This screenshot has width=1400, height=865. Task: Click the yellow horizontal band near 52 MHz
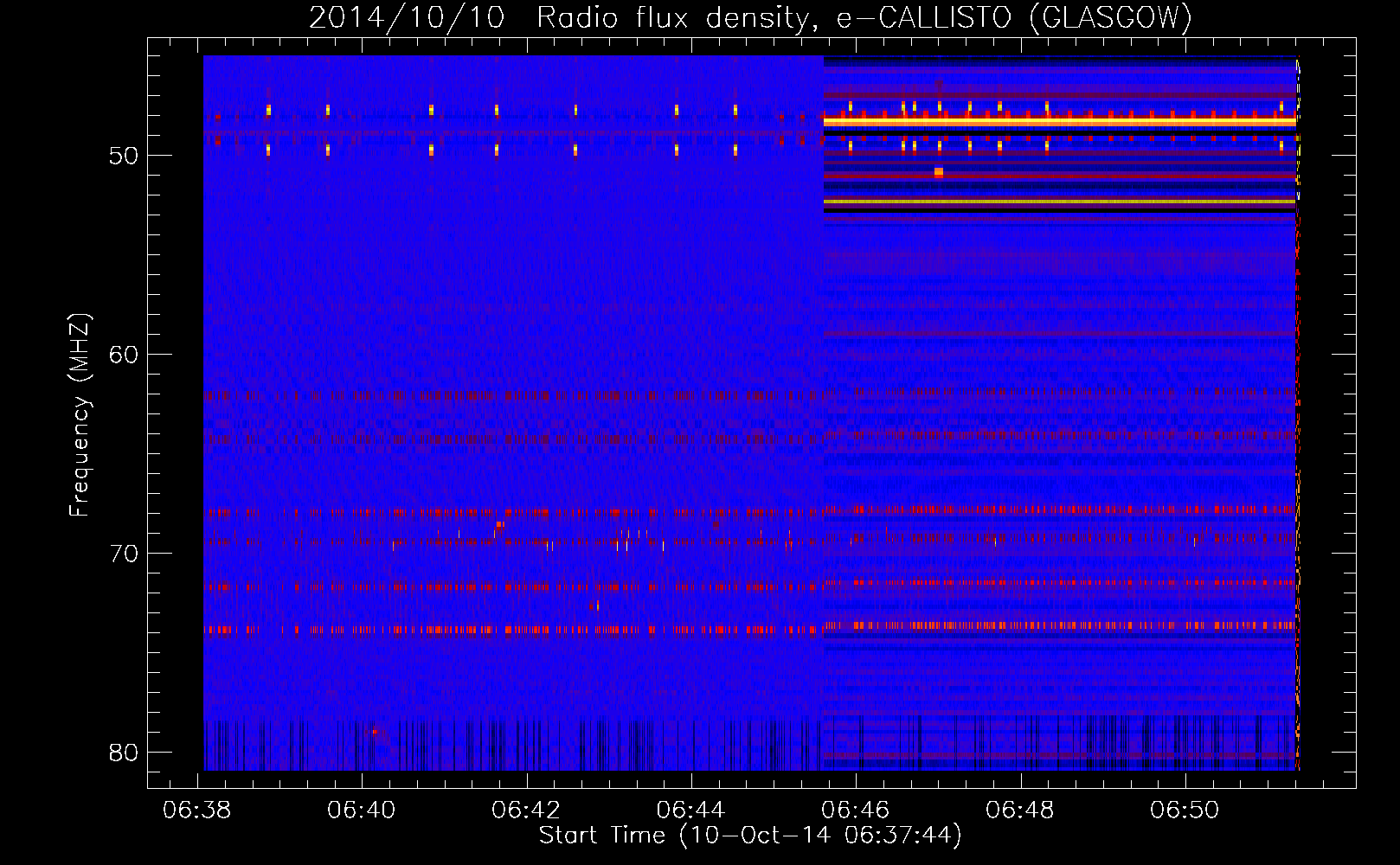tap(1059, 202)
